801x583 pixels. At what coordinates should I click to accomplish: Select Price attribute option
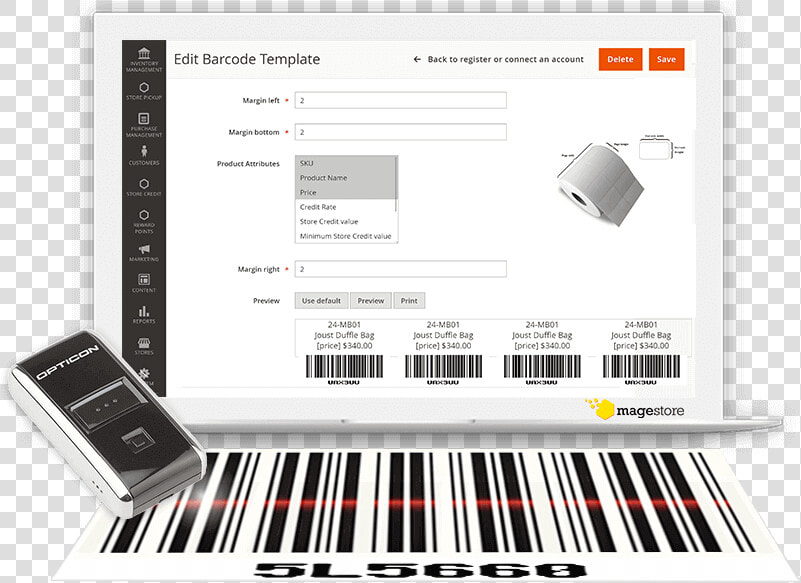click(345, 192)
